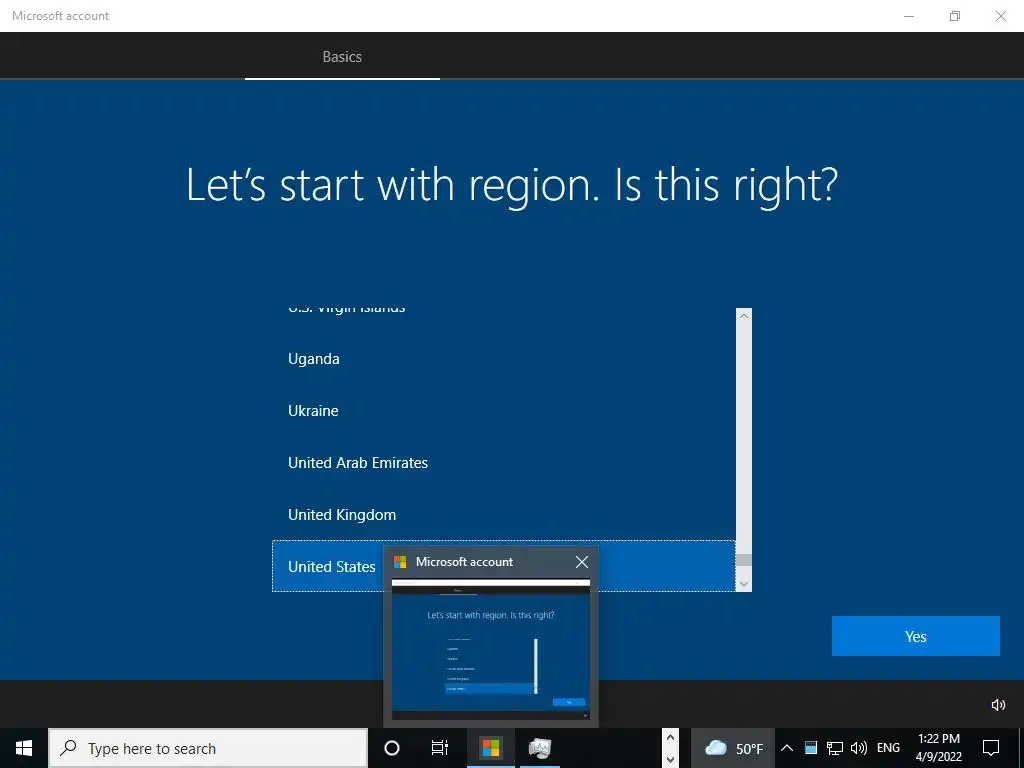This screenshot has width=1024, height=768.
Task: Open the weather widget showing 50°F
Action: pyautogui.click(x=733, y=748)
